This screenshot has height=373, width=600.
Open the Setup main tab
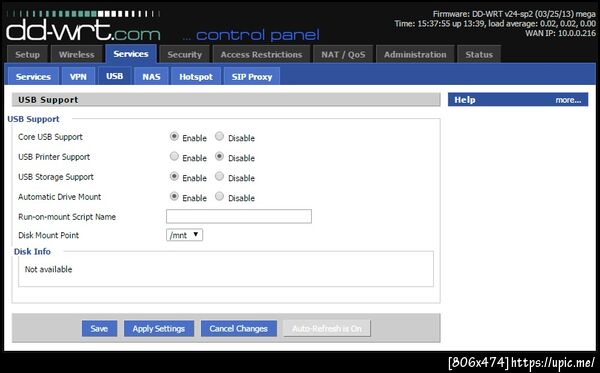28,54
